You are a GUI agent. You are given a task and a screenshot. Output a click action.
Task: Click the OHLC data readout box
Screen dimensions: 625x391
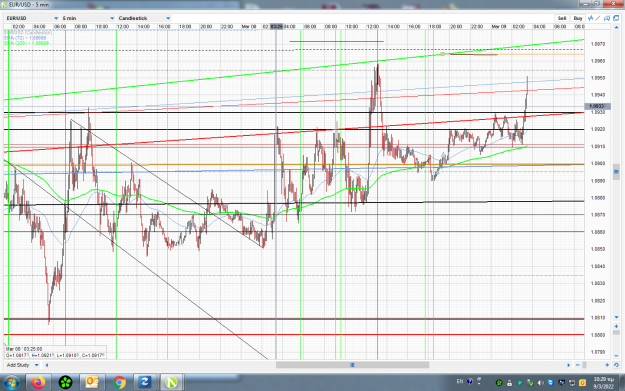[x=55, y=352]
